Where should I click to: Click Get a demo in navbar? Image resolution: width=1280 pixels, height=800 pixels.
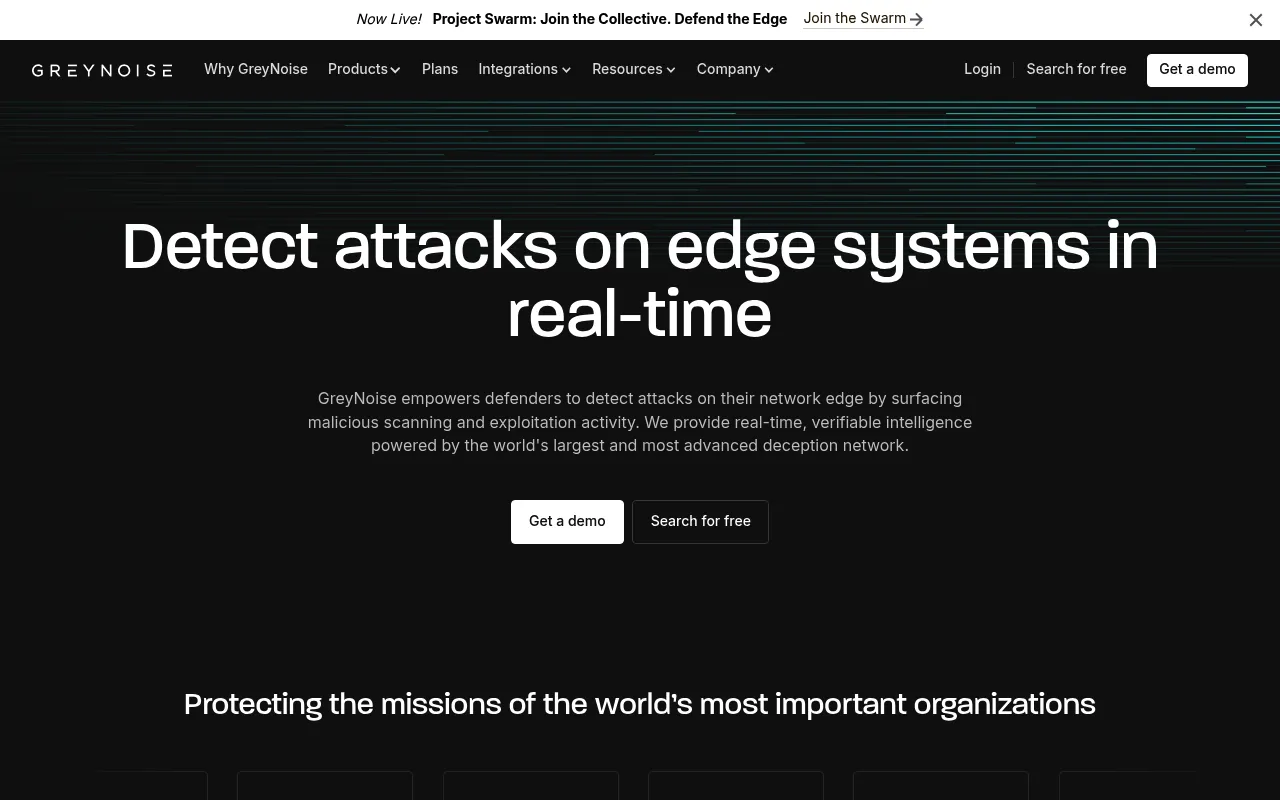coord(1197,70)
